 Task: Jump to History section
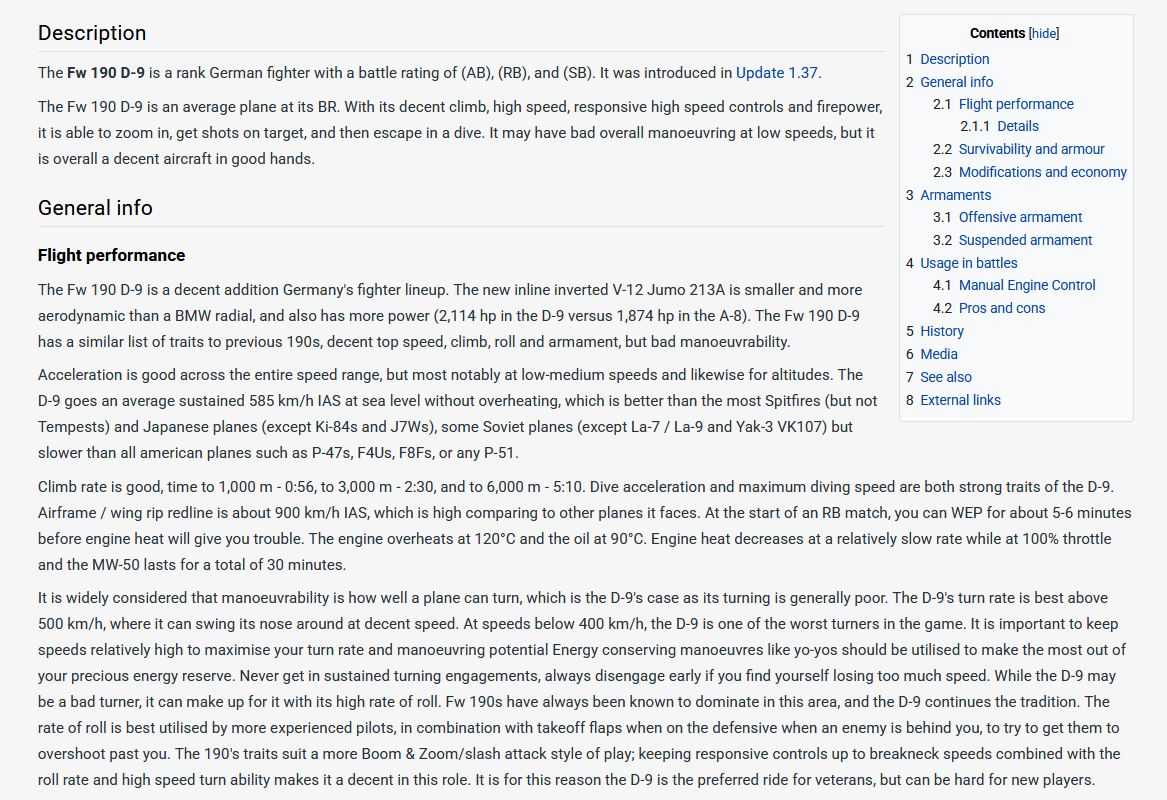click(x=942, y=331)
